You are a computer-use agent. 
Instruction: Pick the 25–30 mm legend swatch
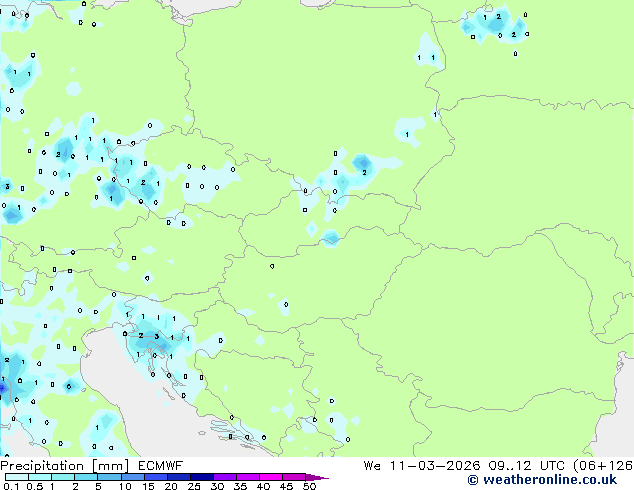click(x=201, y=477)
